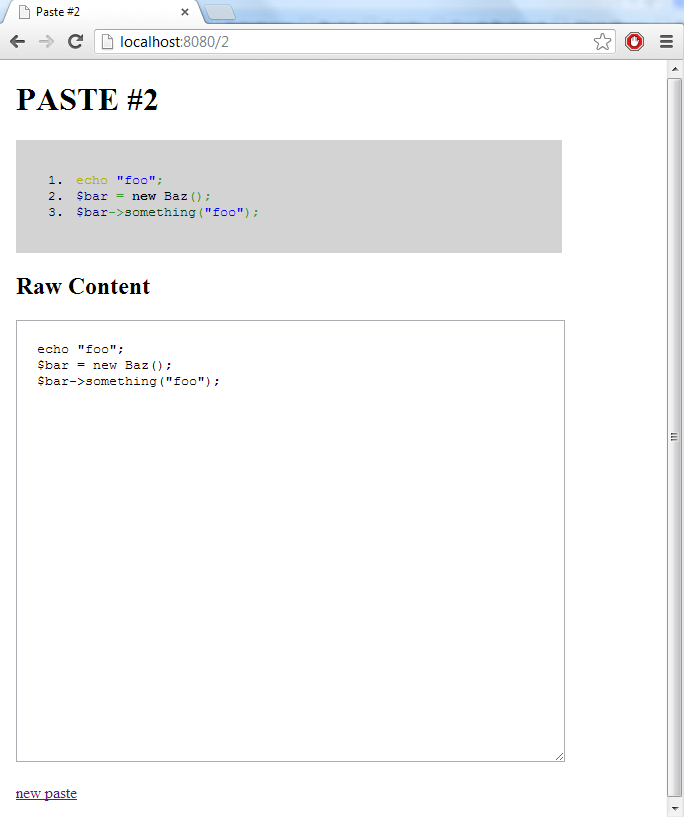
Task: Click the vertical scrollbar thumb
Action: coord(674,436)
